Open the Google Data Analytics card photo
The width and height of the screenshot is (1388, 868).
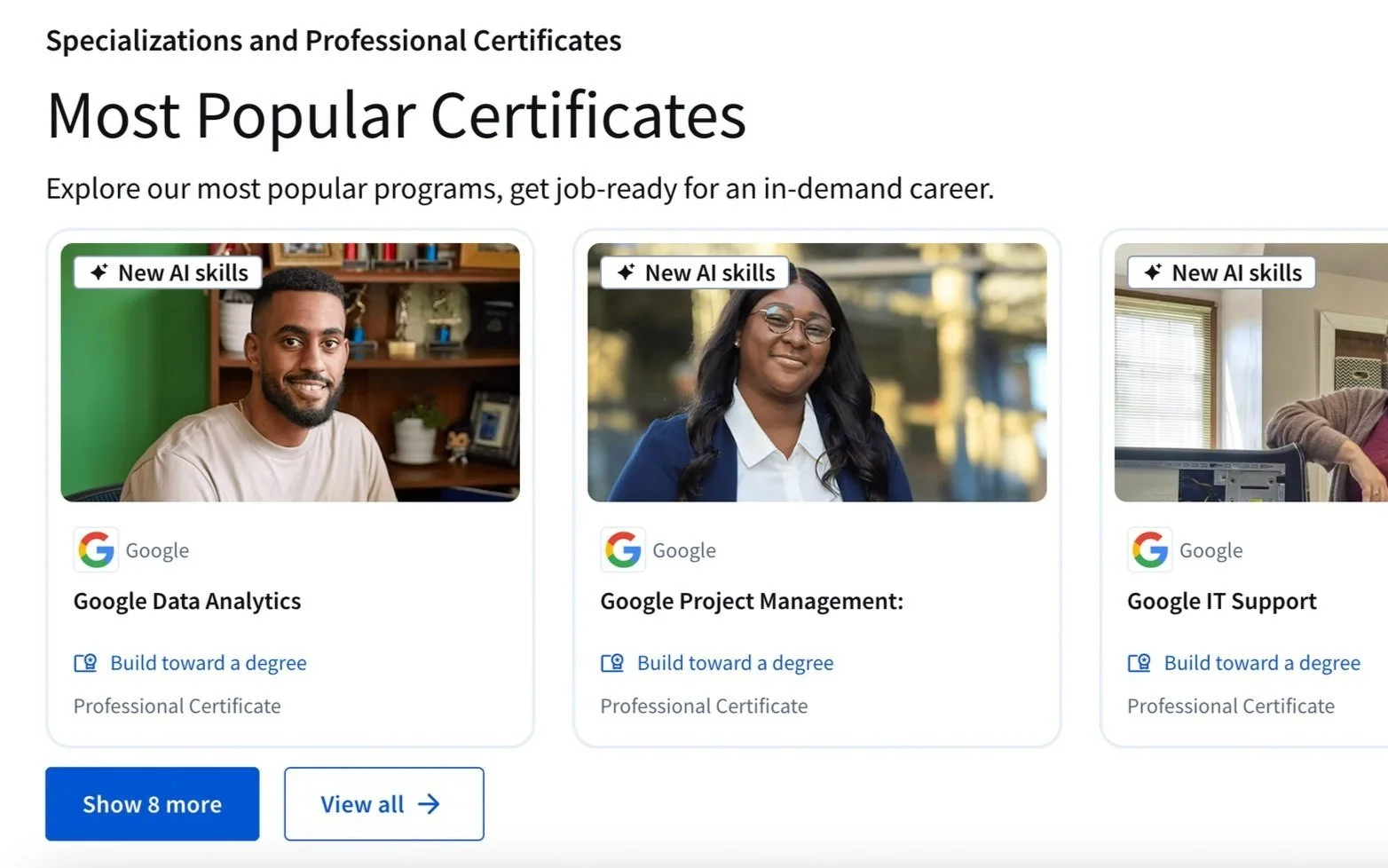coord(290,373)
